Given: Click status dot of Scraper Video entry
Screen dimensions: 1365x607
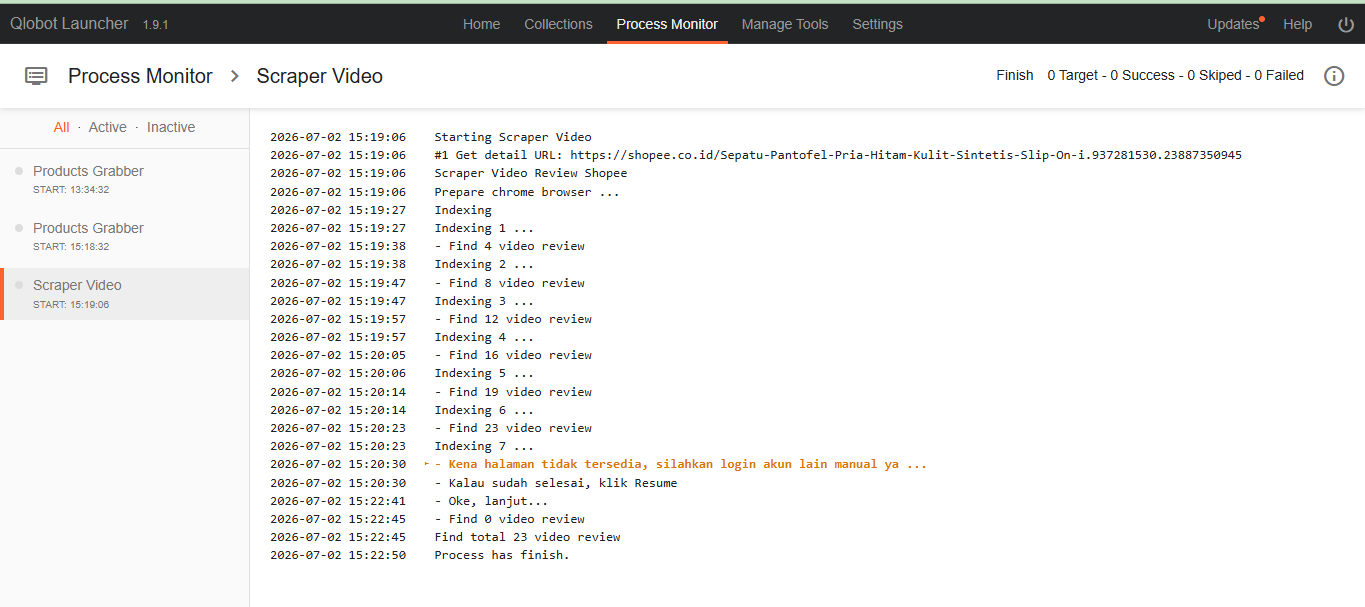Looking at the screenshot, I should point(19,285).
